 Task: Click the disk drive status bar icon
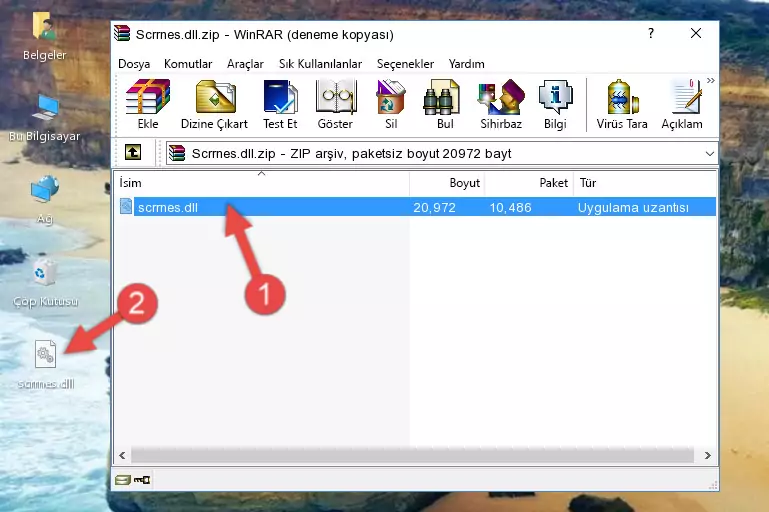[123, 480]
